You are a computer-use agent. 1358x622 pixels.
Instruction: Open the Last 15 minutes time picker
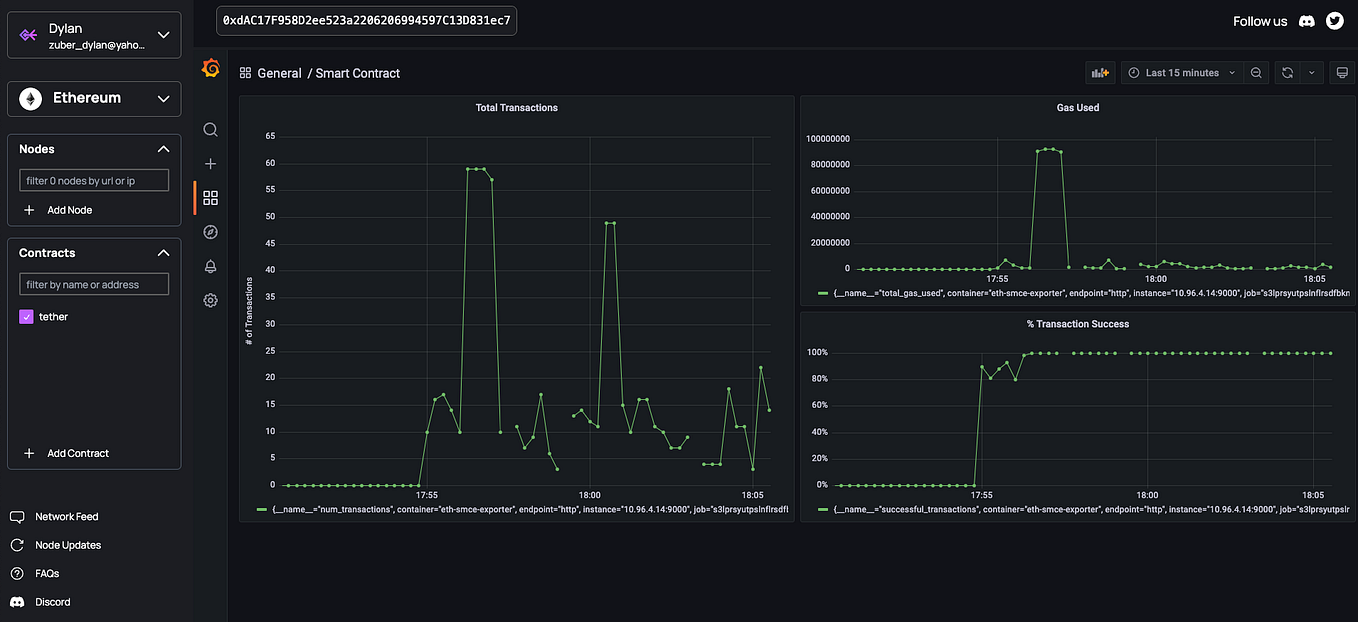tap(1180, 71)
